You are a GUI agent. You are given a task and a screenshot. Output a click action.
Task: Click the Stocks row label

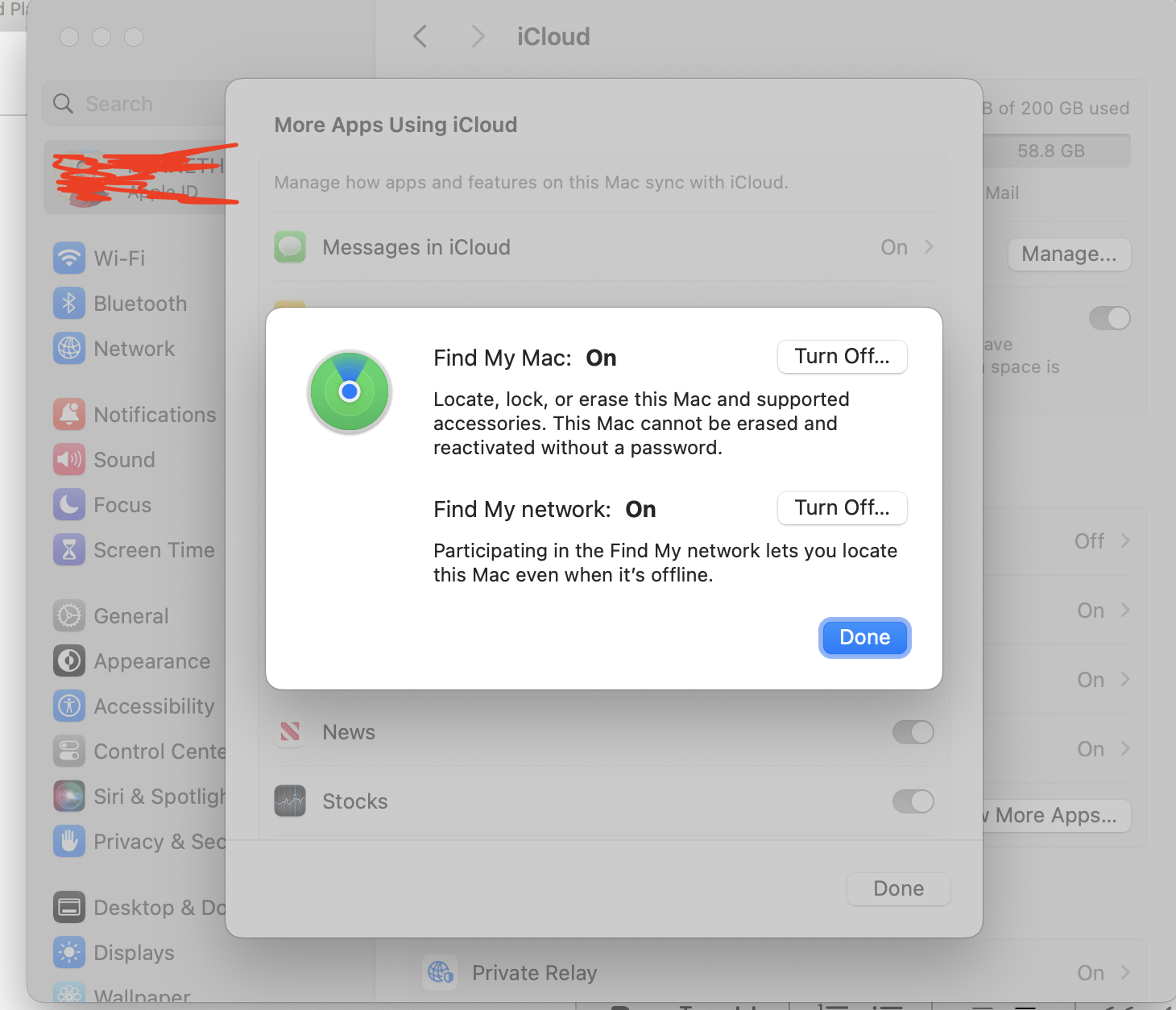pyautogui.click(x=355, y=801)
